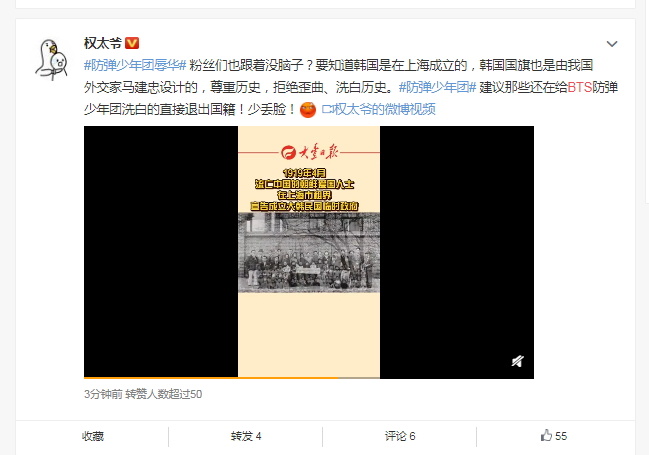Screen dimensions: 649x455
Task: Open the #防弹少年团# hashtag link
Action: pos(437,87)
